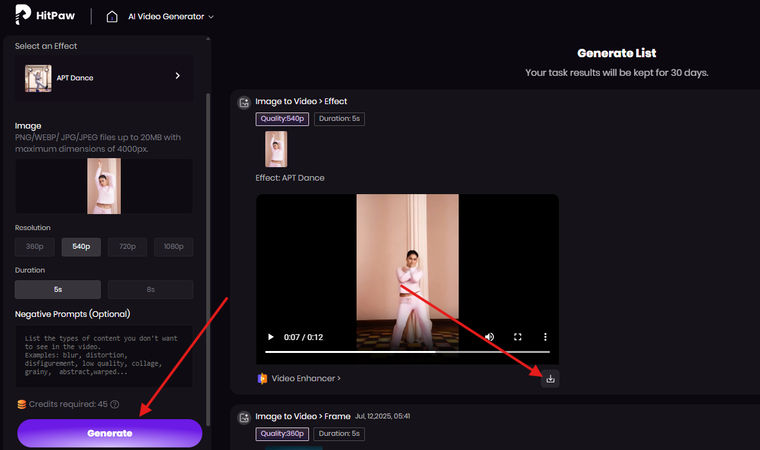Select 1080p resolution
The width and height of the screenshot is (760, 450).
(174, 247)
